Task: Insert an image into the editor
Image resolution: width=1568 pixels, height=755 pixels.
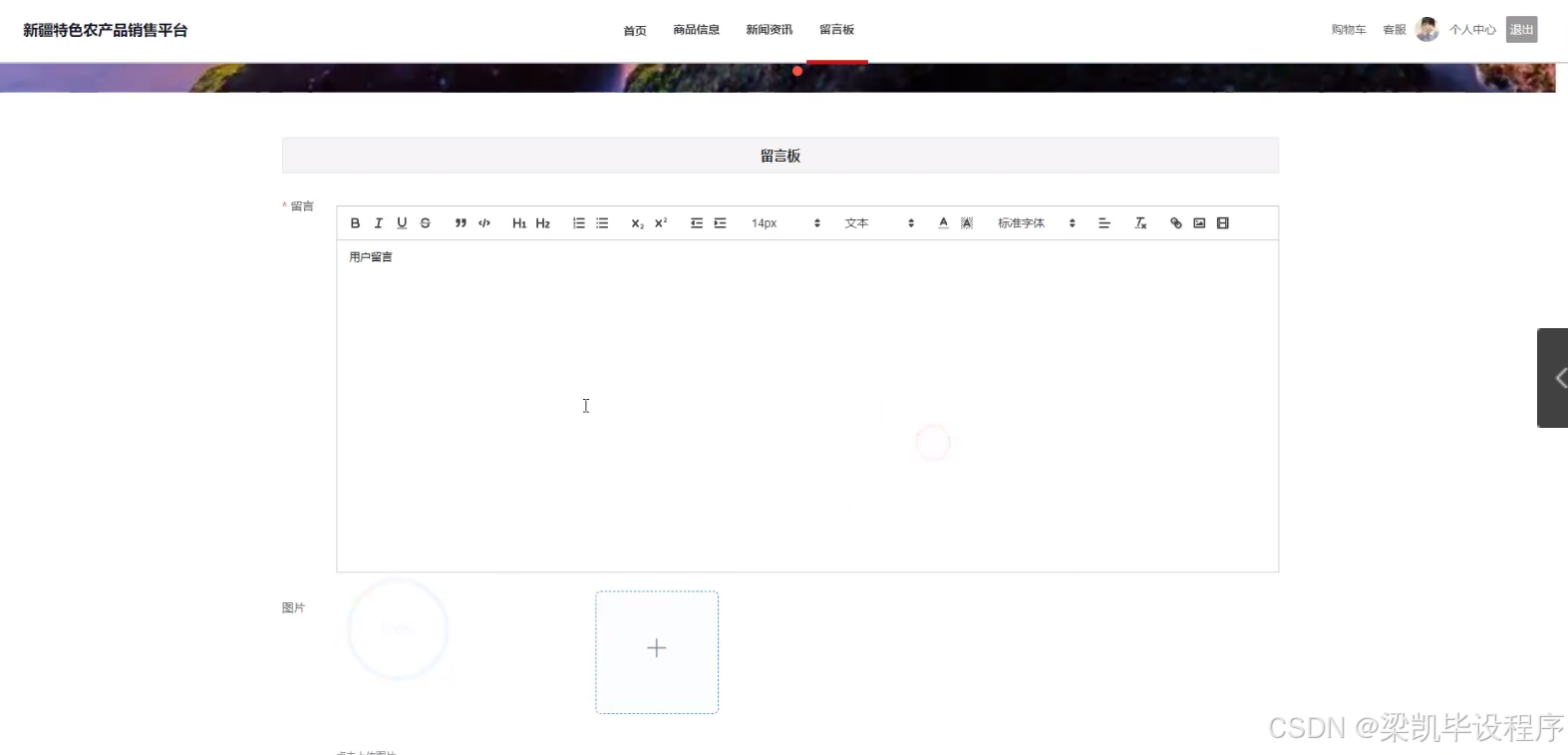Action: 1199,223
